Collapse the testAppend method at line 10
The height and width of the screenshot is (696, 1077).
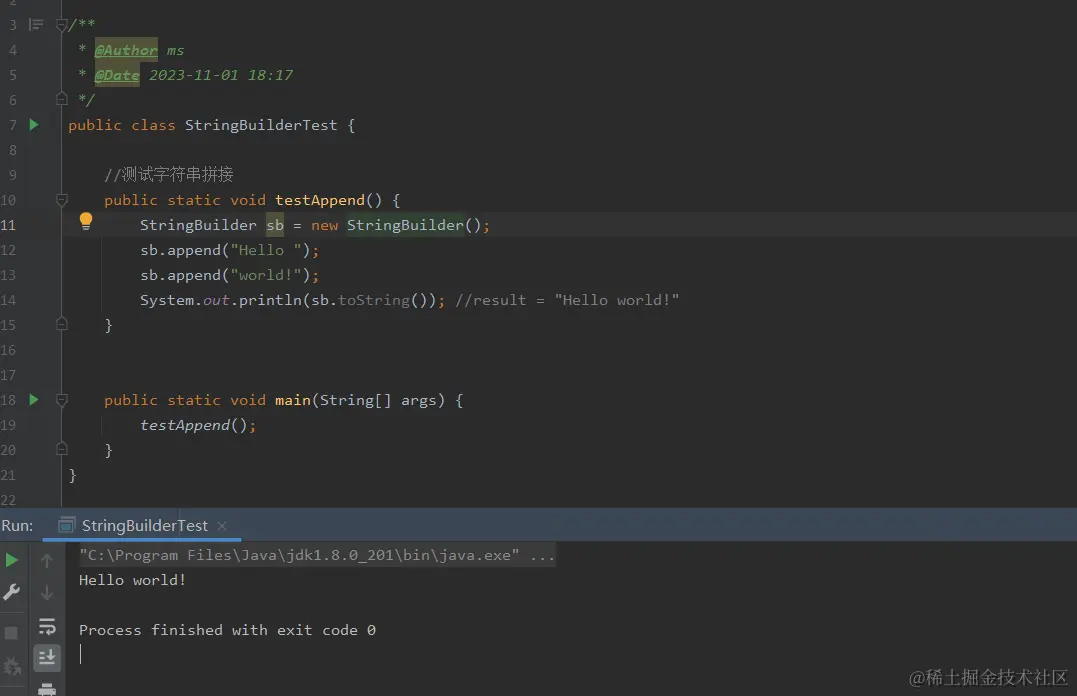[x=61, y=200]
